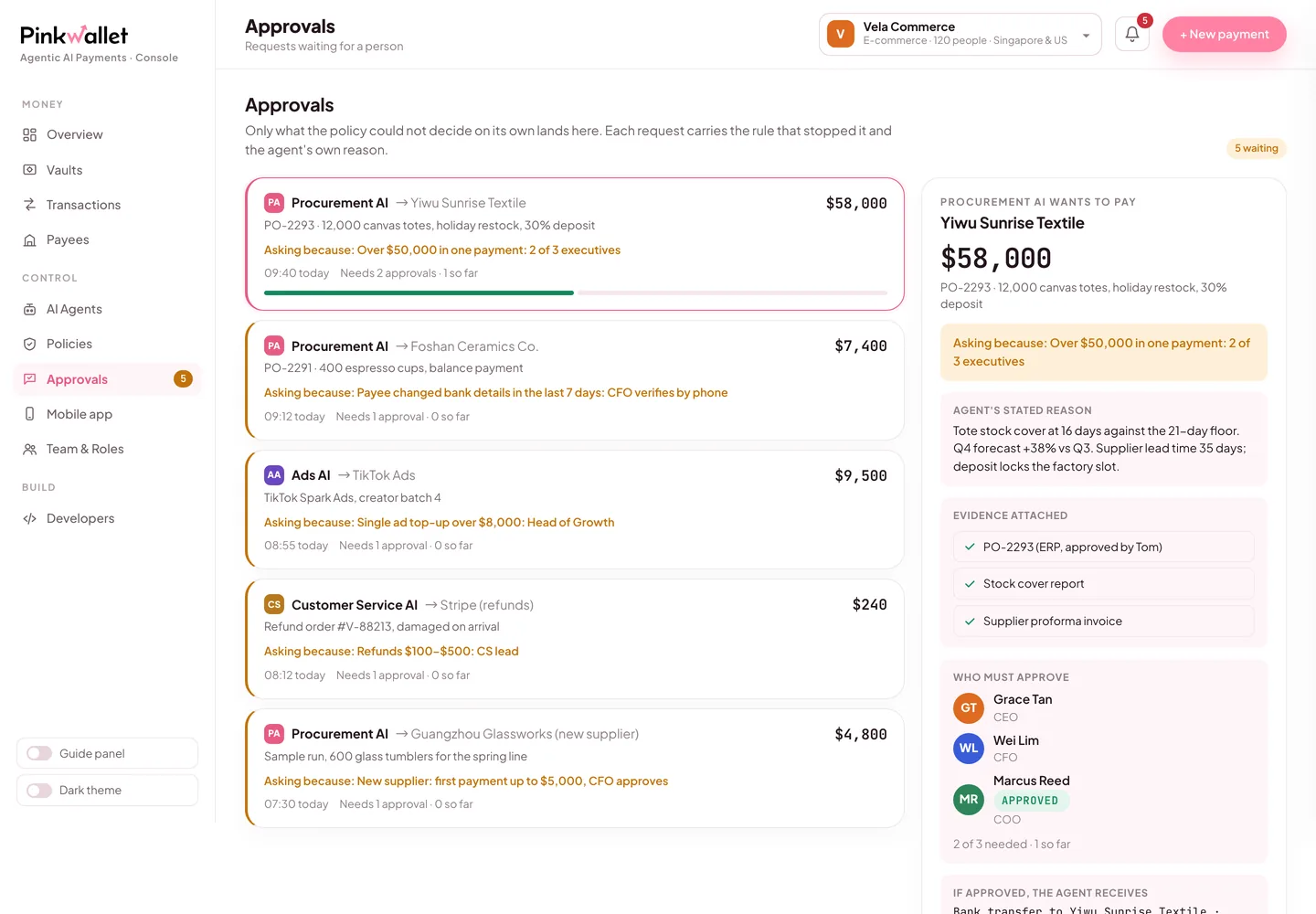Click the AI Agents robot icon

pos(29,309)
